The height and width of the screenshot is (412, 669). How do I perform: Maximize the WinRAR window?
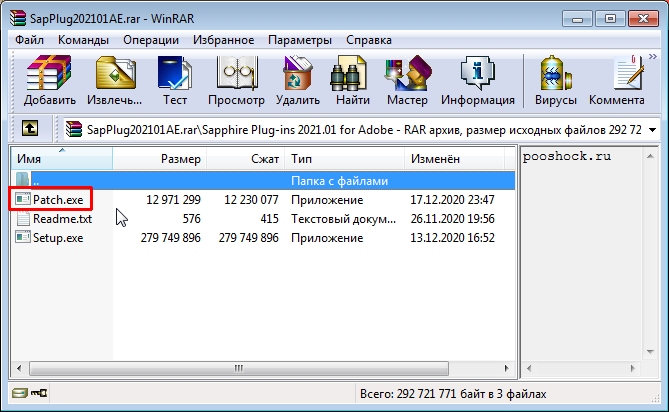[x=611, y=19]
